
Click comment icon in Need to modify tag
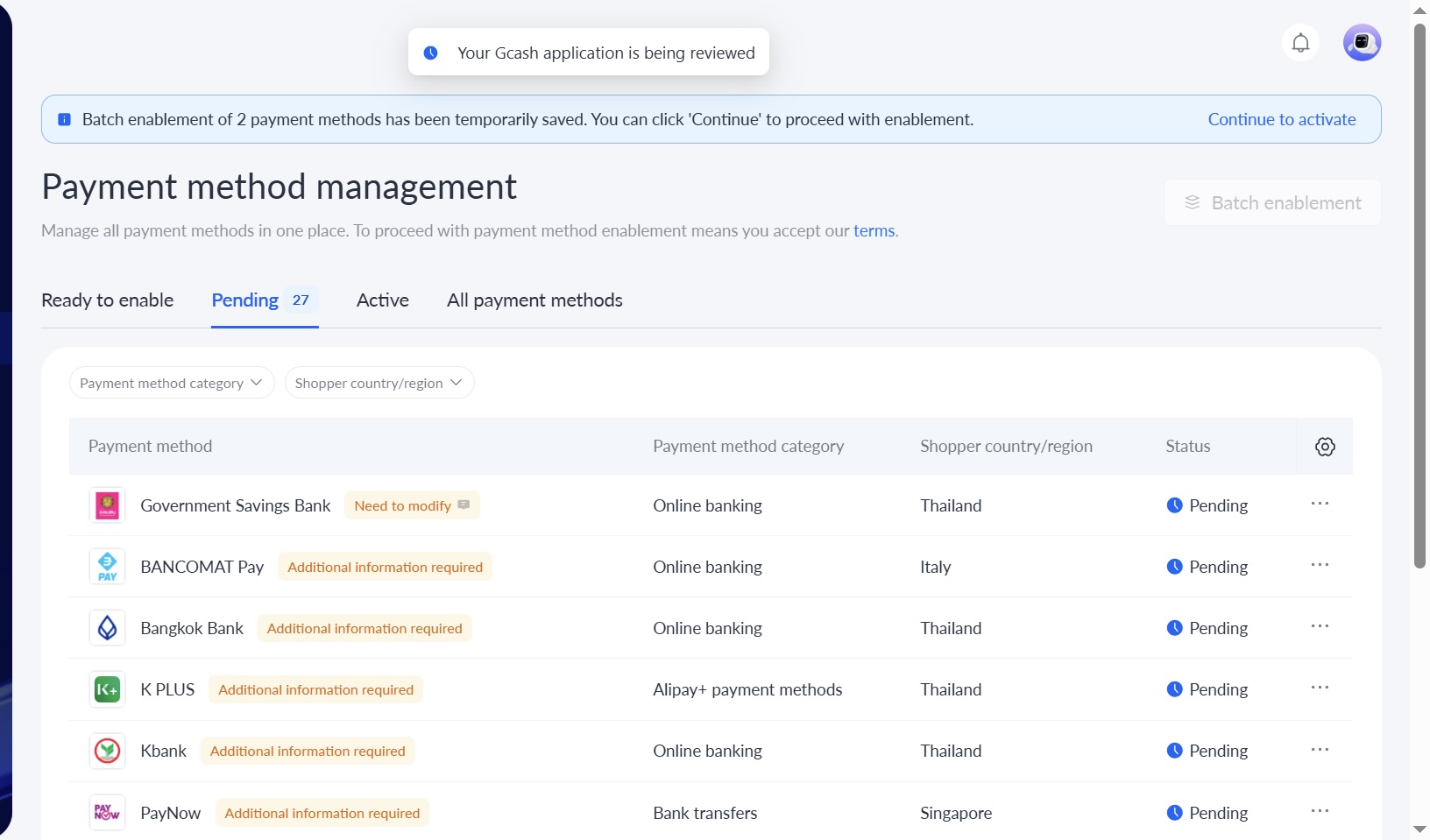tap(464, 505)
